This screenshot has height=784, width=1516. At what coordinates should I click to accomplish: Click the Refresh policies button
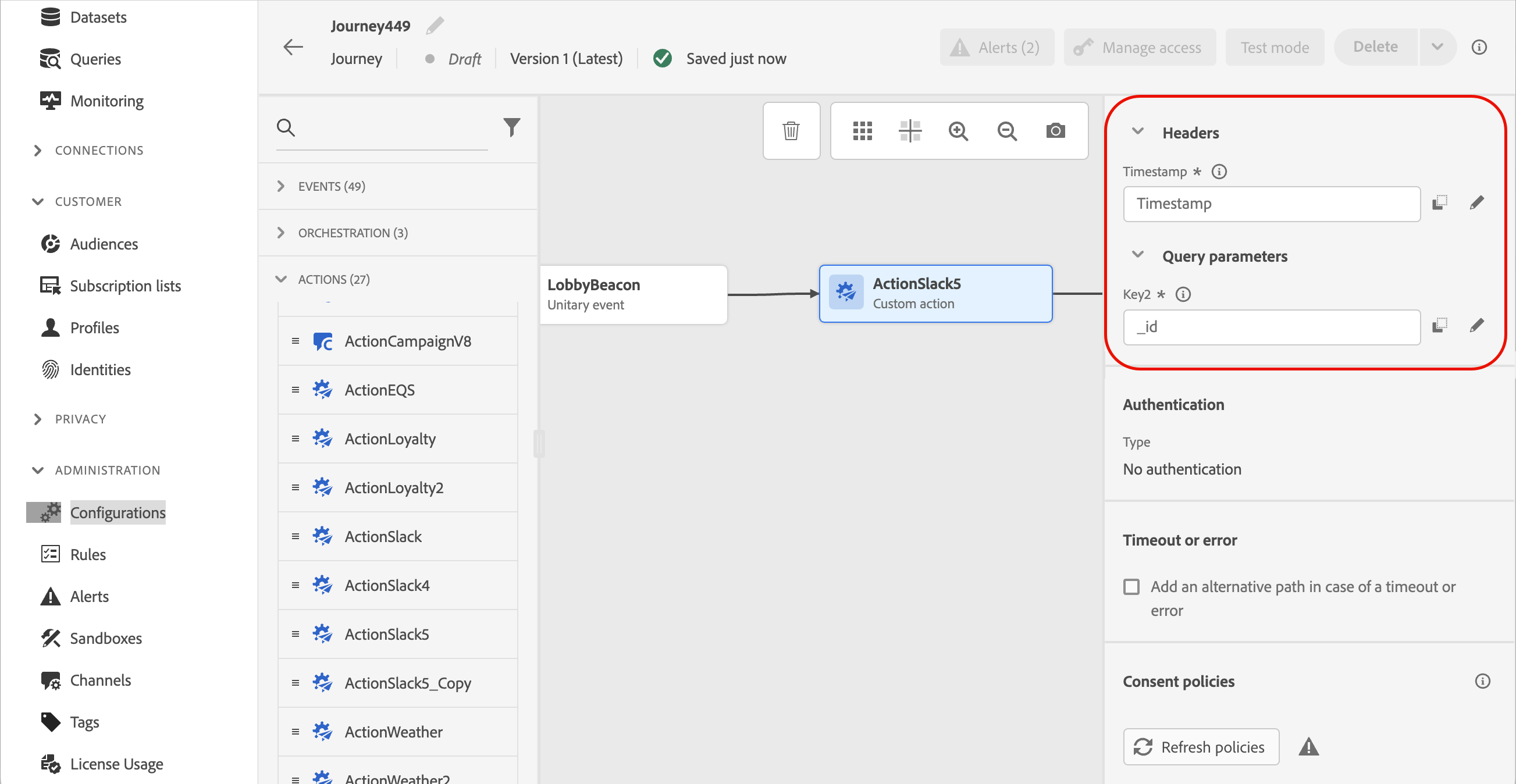pos(1201,747)
